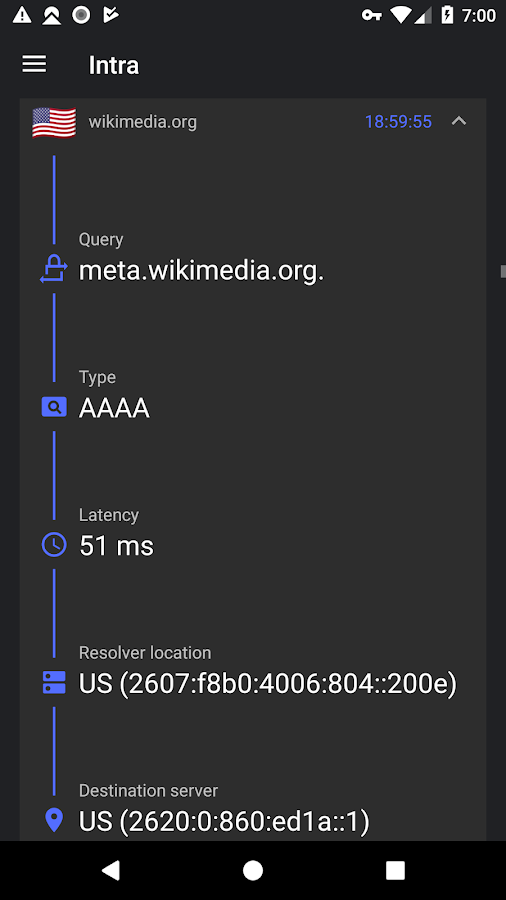This screenshot has height=900, width=506.
Task: Tap the Intra app title
Action: tap(114, 65)
